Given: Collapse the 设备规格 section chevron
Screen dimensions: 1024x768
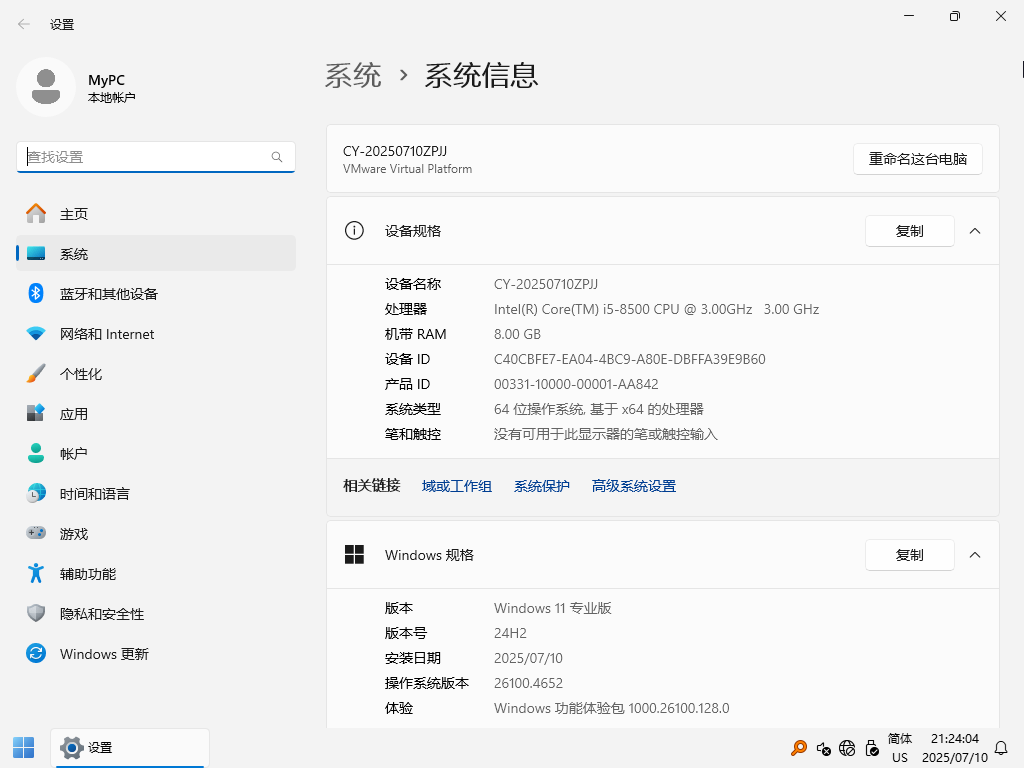Looking at the screenshot, I should pos(975,231).
